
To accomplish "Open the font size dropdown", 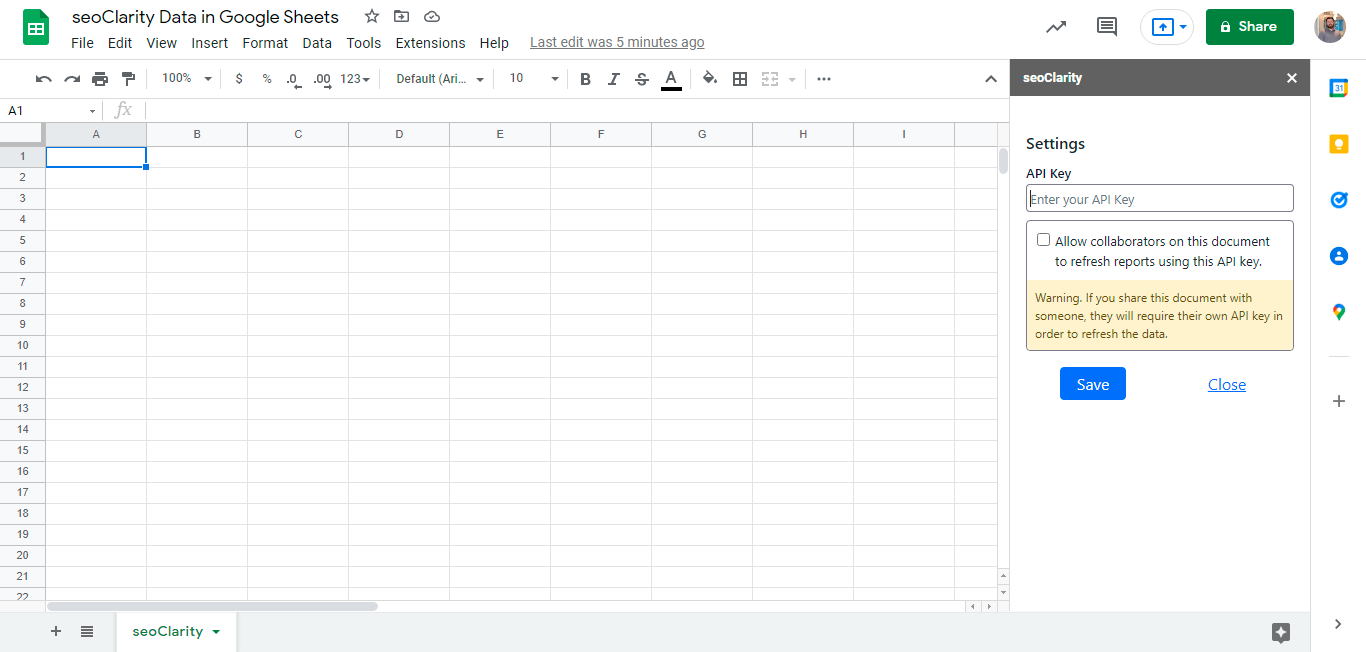I will (x=534, y=79).
